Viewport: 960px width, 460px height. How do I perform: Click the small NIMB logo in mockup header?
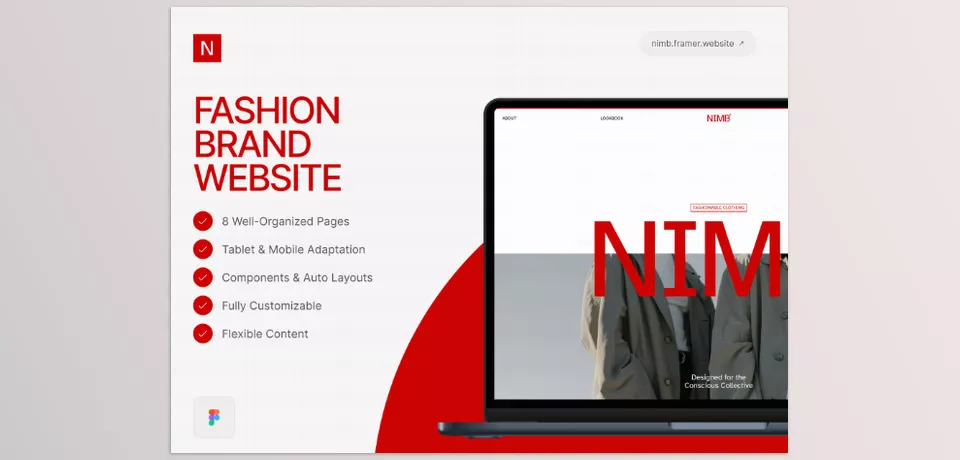pos(719,118)
